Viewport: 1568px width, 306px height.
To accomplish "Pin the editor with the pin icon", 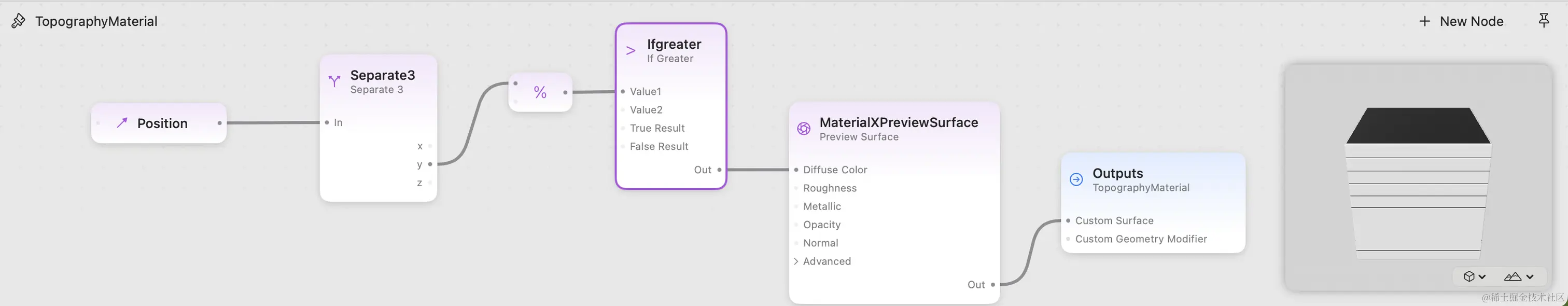I will (x=1544, y=21).
